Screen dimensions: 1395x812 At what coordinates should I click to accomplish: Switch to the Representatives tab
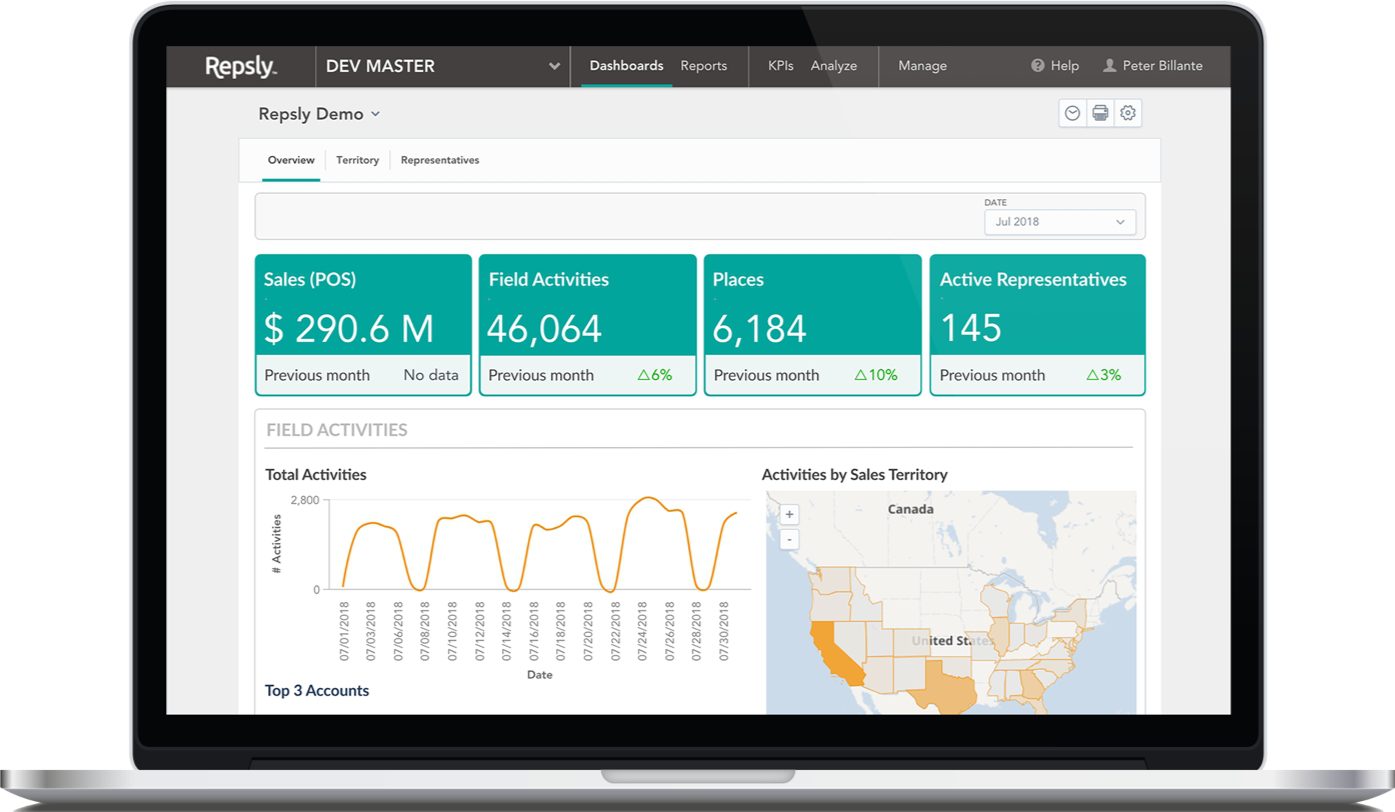pos(440,160)
